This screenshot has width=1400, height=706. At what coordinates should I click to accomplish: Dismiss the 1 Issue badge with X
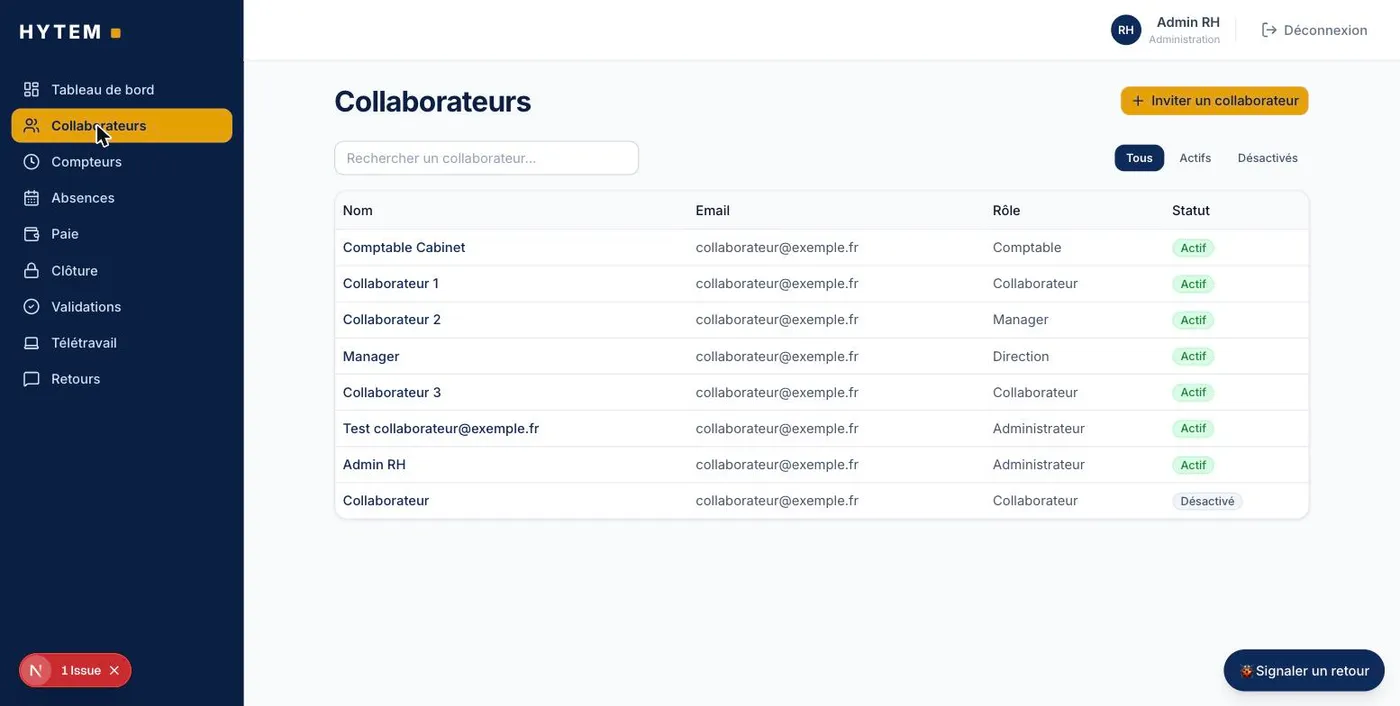(114, 670)
